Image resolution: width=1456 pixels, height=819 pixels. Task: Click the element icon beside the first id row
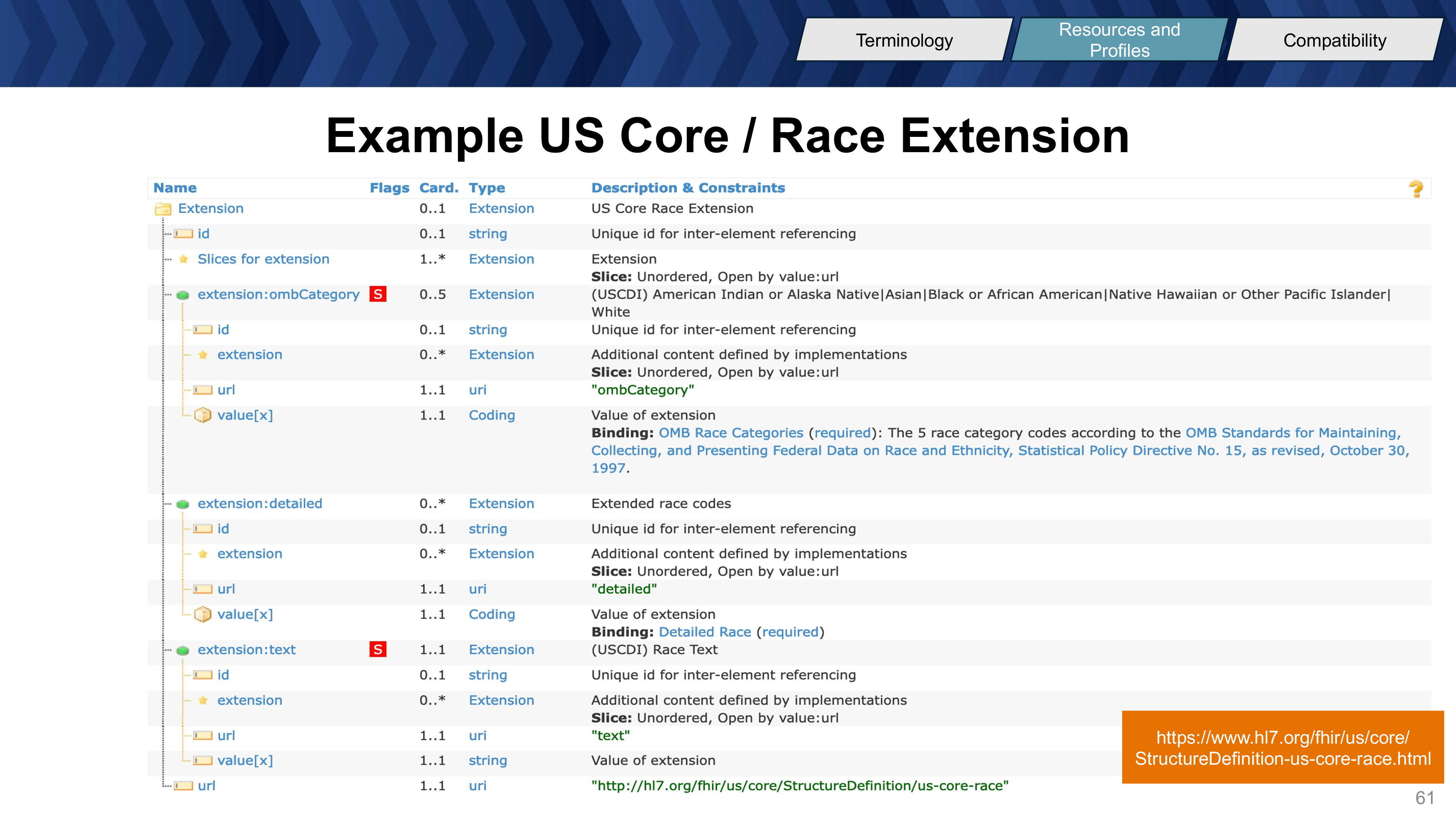point(183,234)
